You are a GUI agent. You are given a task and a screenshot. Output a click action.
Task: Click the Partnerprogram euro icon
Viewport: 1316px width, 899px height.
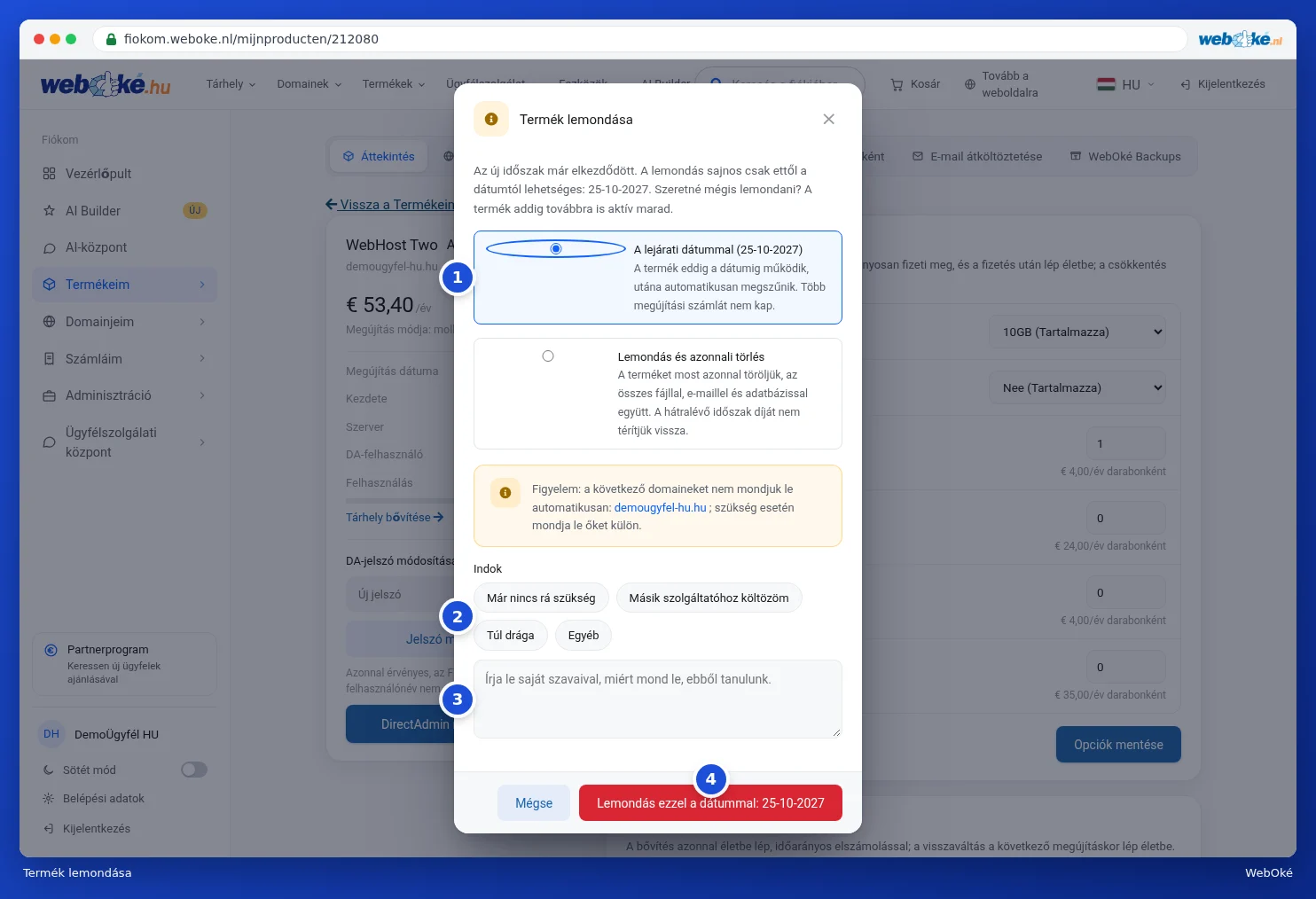51,650
